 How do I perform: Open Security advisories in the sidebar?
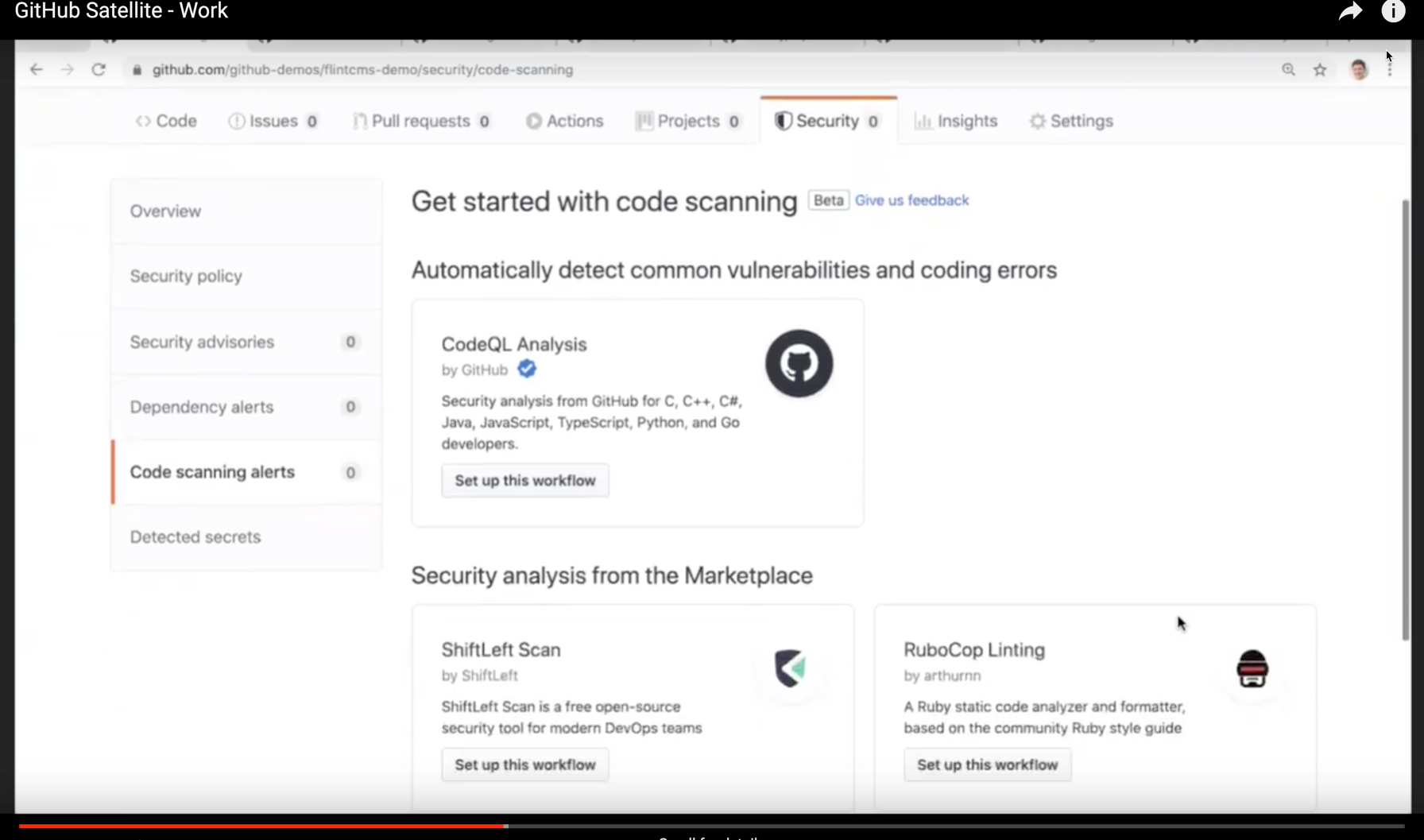point(246,342)
